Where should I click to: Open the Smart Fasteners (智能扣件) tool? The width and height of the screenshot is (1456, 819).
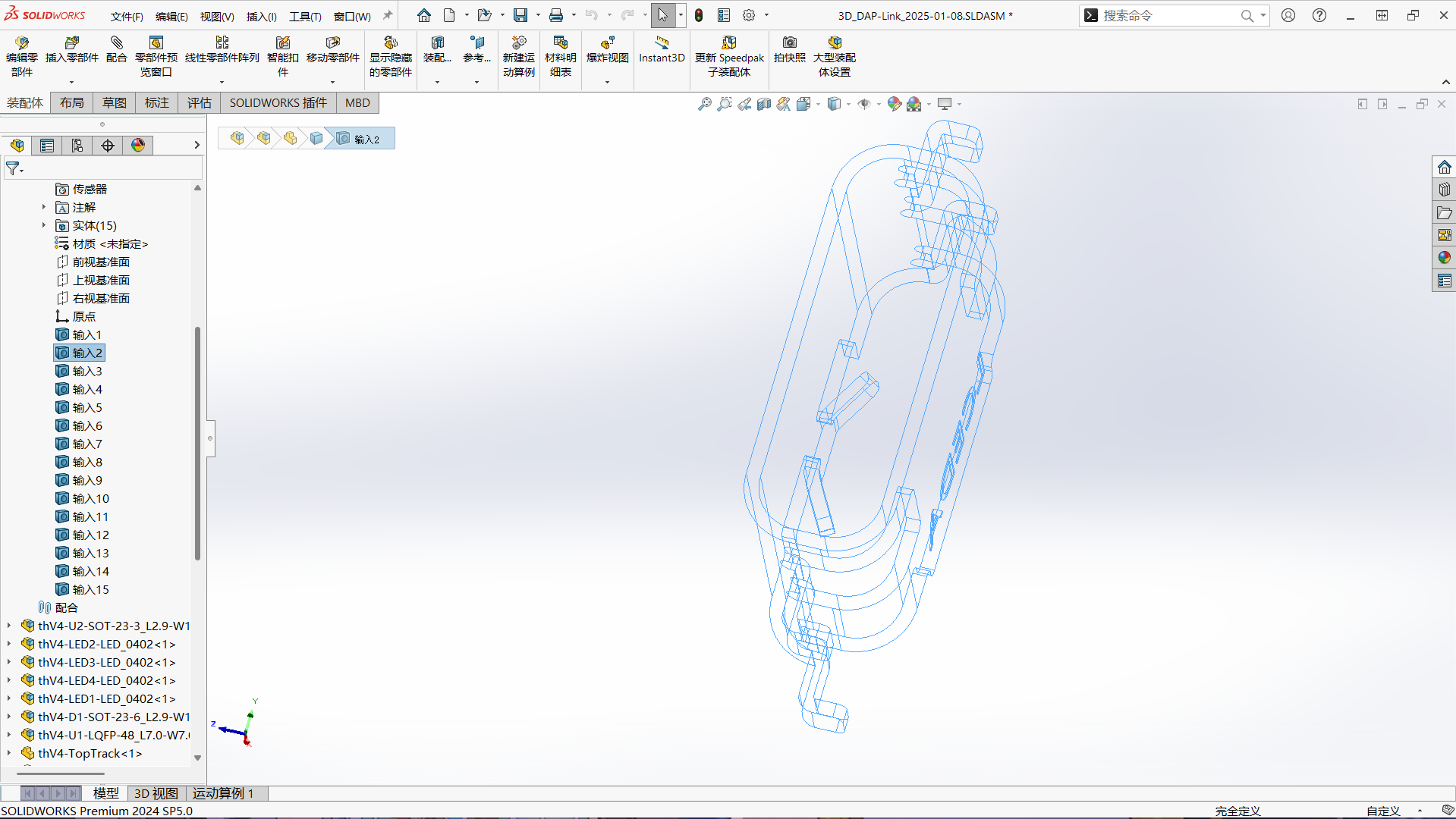(x=282, y=43)
